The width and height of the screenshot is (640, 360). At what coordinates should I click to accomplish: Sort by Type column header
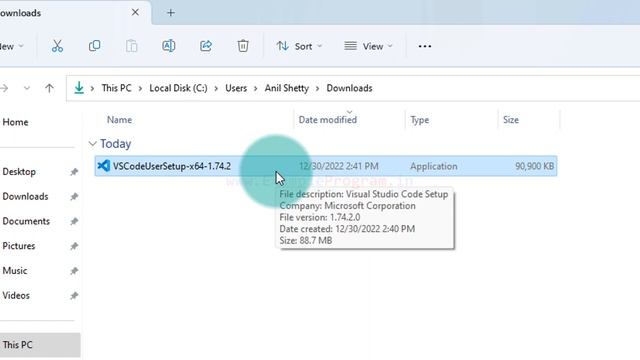pos(420,120)
